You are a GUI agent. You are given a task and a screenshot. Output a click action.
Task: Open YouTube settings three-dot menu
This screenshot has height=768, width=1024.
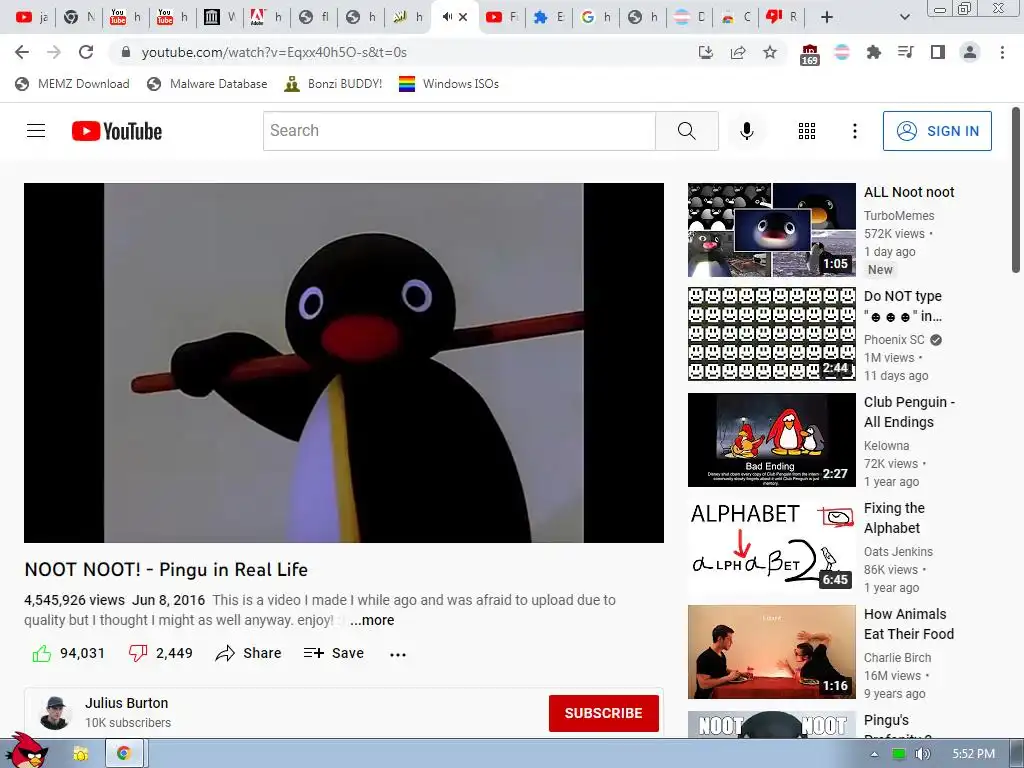click(x=854, y=131)
